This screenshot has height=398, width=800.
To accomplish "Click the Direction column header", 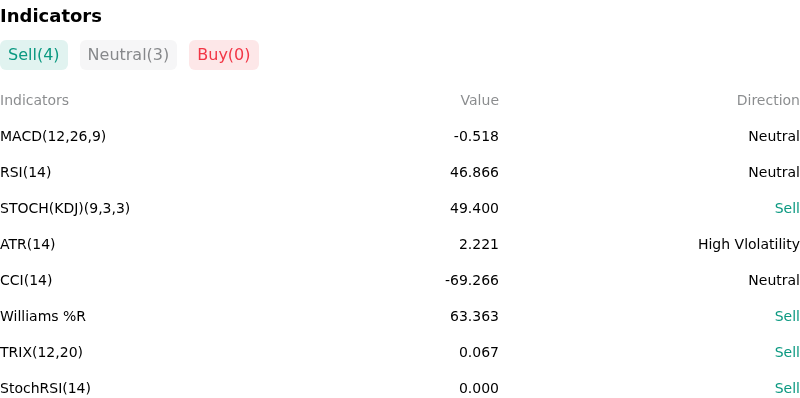I will coord(768,101).
